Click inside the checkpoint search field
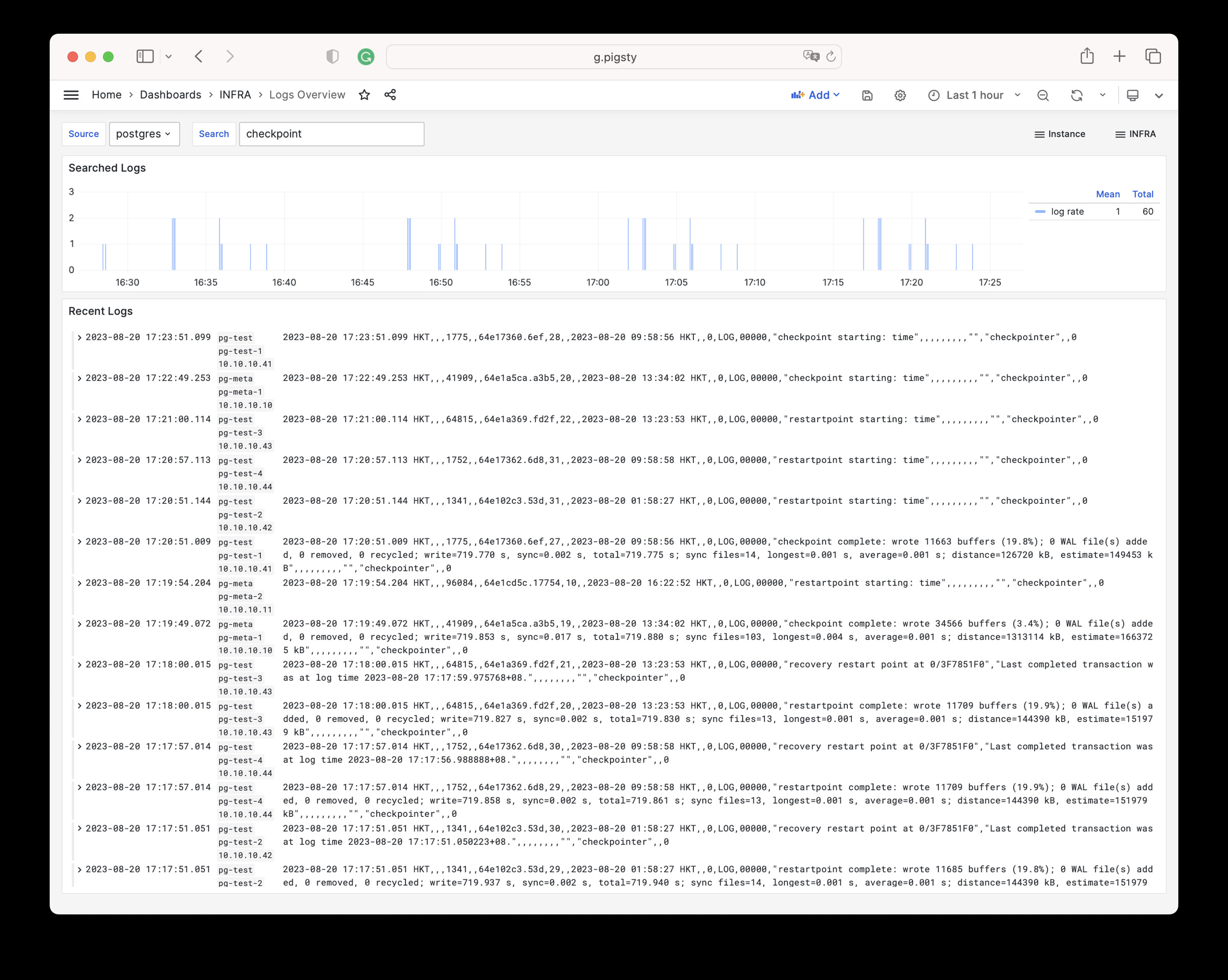Viewport: 1228px width, 980px height. (332, 134)
